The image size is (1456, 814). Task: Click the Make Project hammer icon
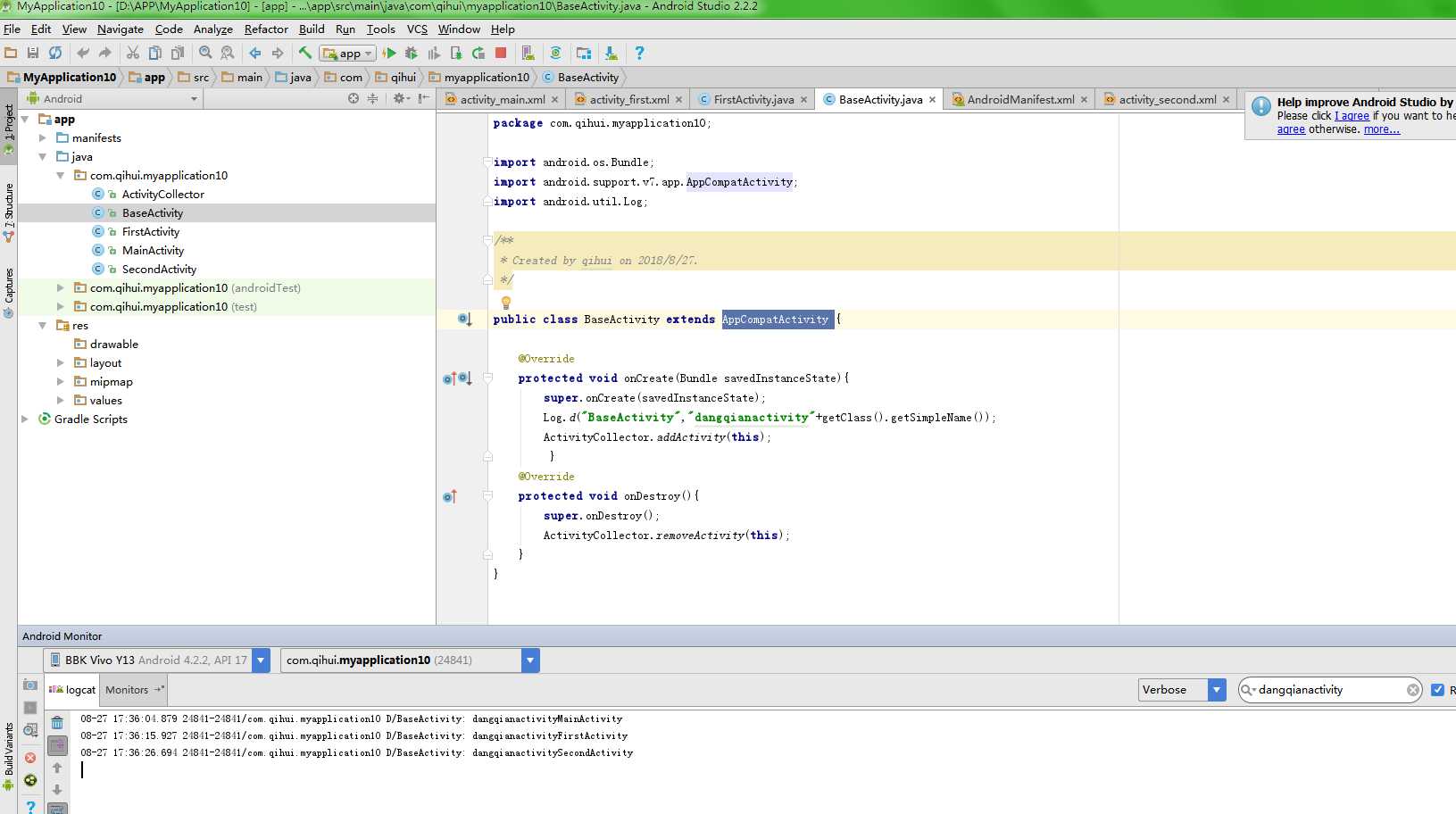pos(305,54)
